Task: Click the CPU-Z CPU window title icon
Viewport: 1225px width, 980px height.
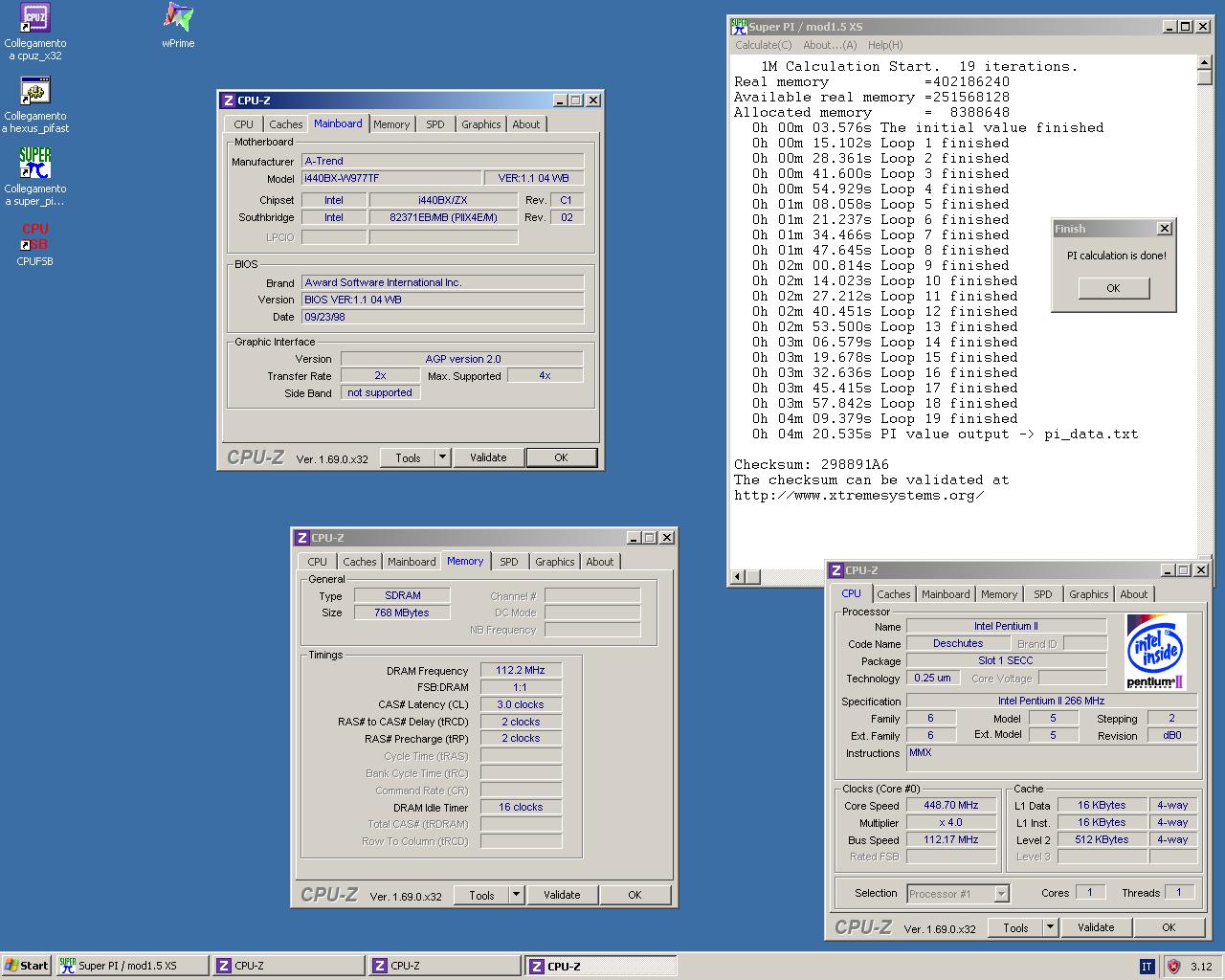Action: tap(835, 570)
